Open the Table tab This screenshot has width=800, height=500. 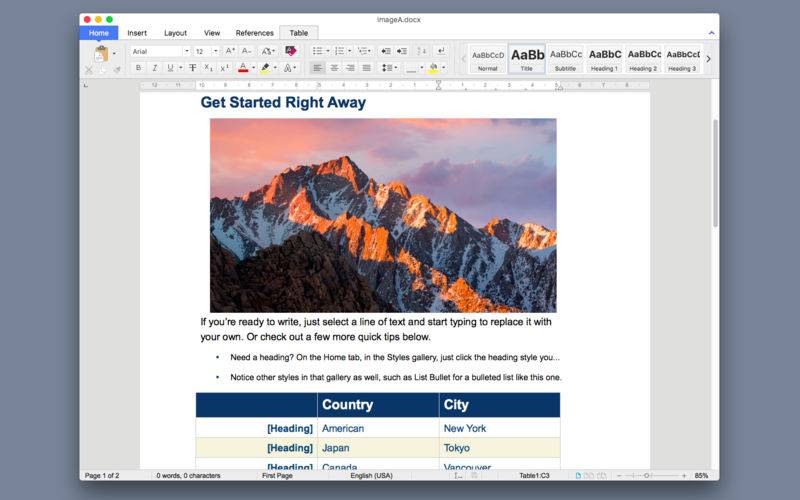(x=299, y=33)
